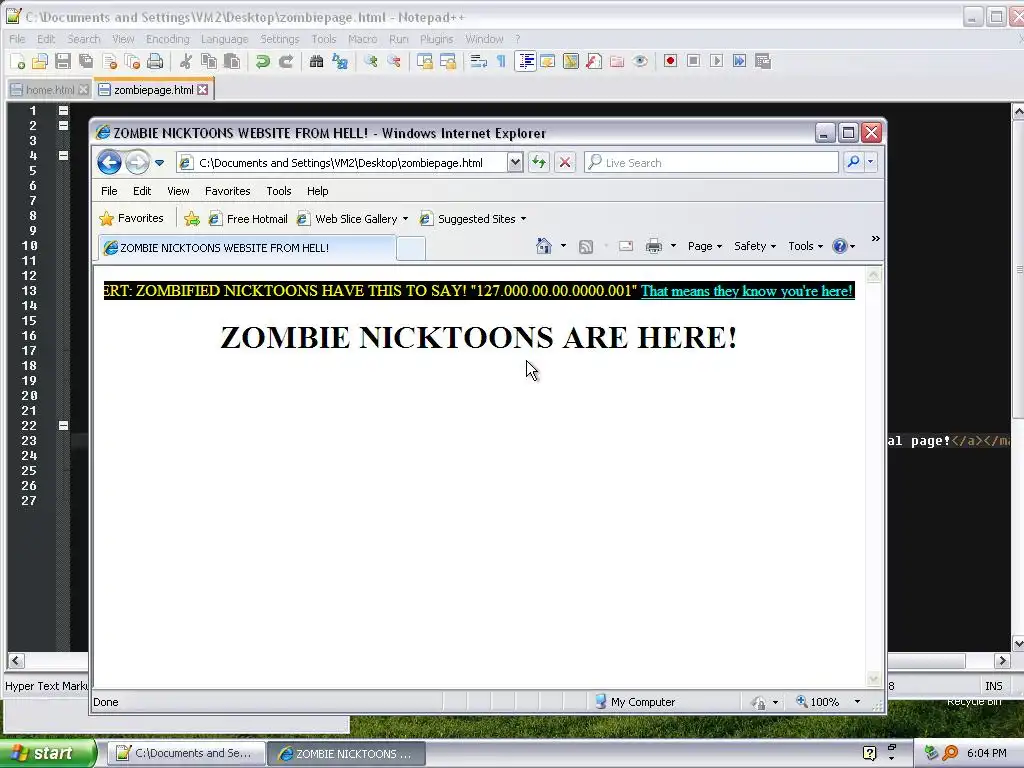Open the Favorites menu in IE menu bar
The width and height of the screenshot is (1024, 768).
[227, 191]
